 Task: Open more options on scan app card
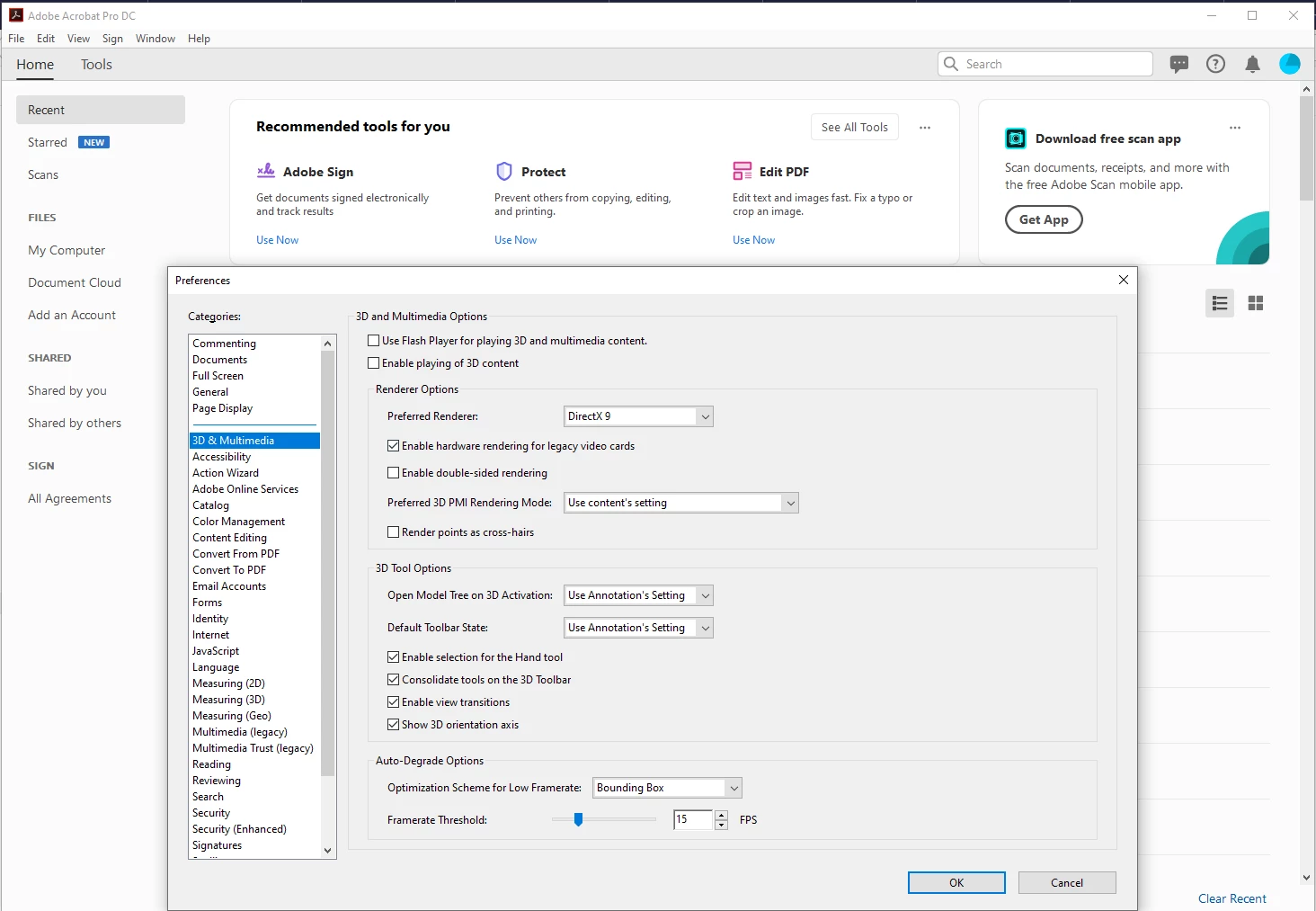pos(1235,128)
